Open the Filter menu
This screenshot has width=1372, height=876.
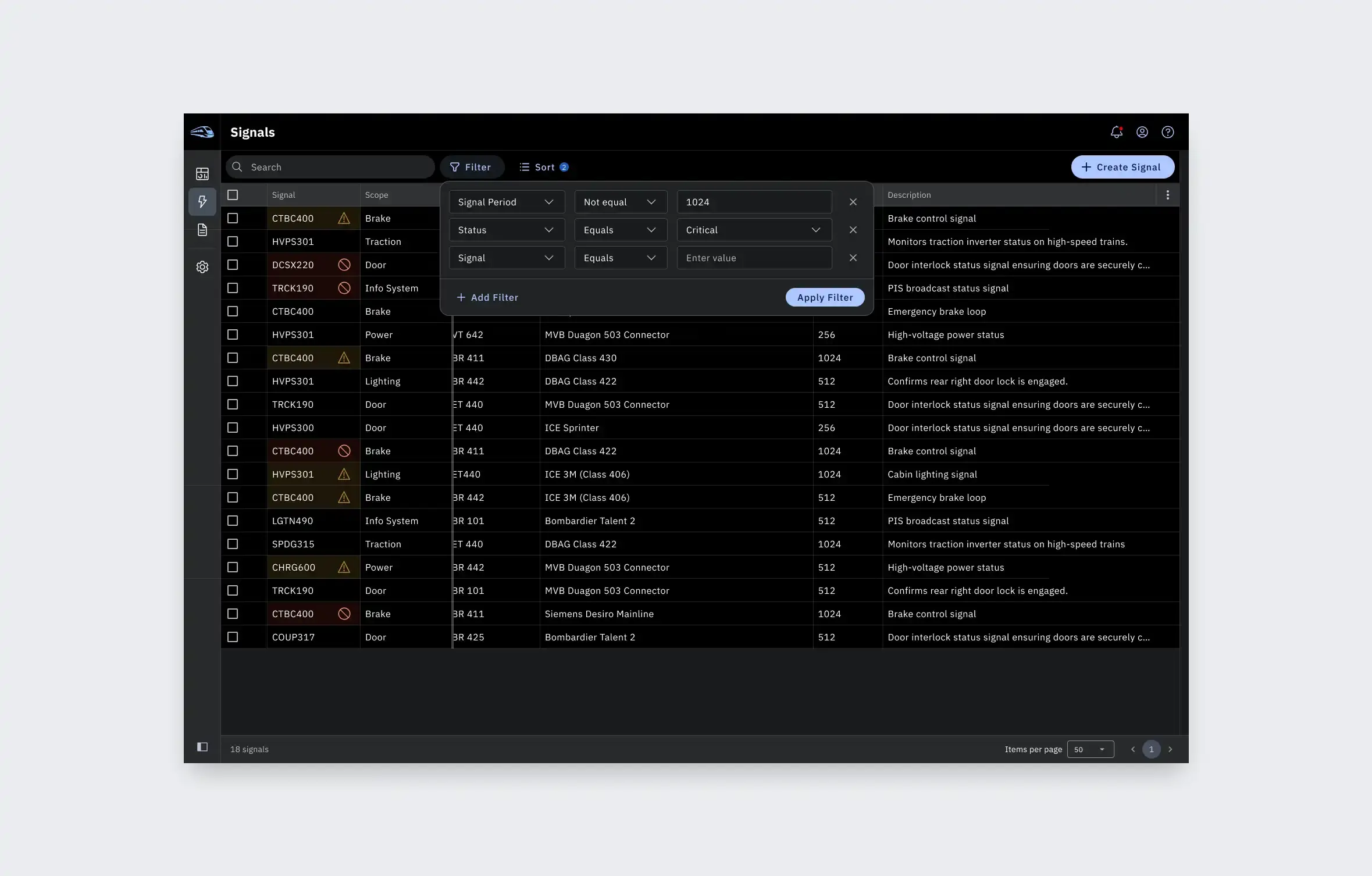click(x=471, y=167)
